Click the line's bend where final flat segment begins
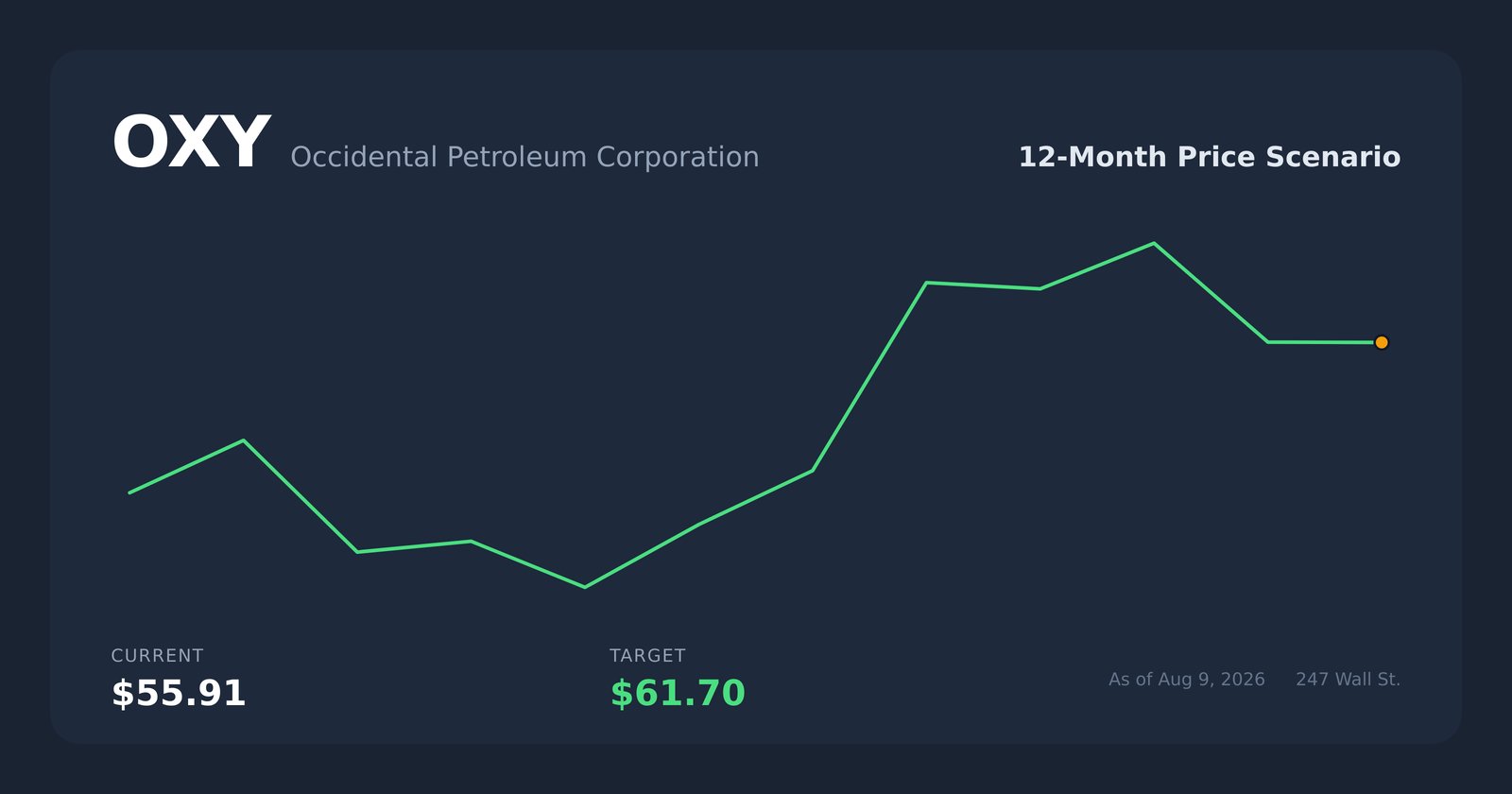 point(1267,342)
